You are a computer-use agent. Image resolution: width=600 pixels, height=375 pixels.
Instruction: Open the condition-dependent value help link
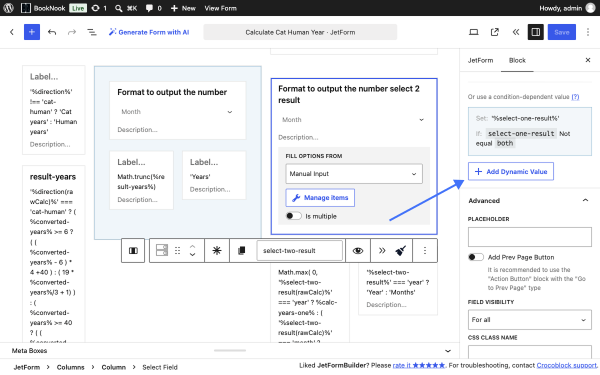pyautogui.click(x=575, y=97)
